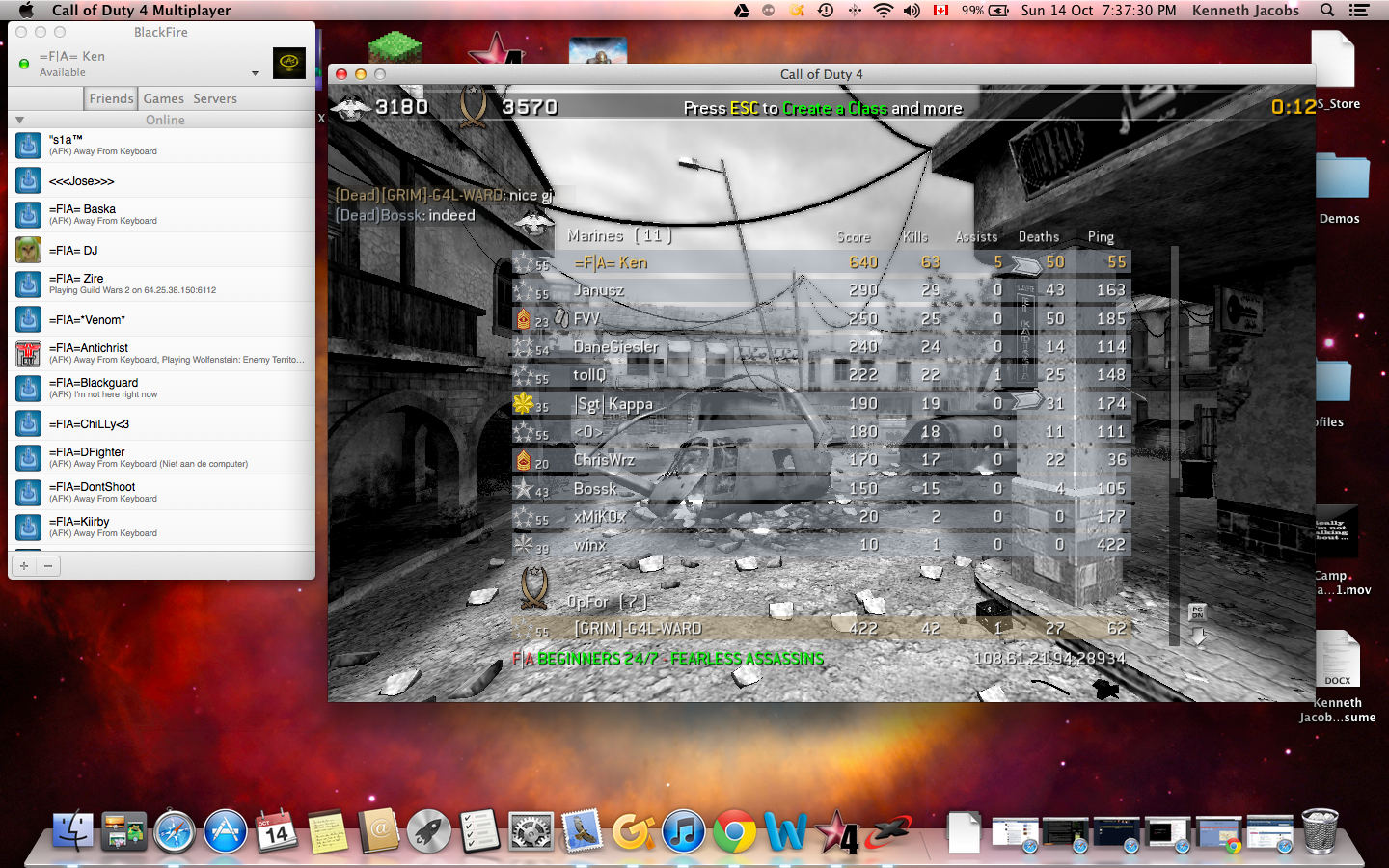Switch to the Friends tab in BlackFire

(111, 98)
